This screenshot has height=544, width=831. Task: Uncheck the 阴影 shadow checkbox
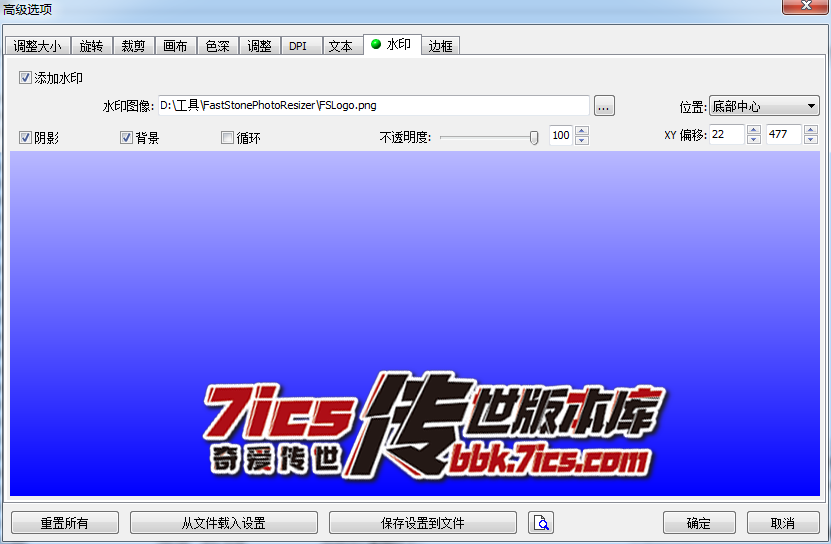point(25,138)
